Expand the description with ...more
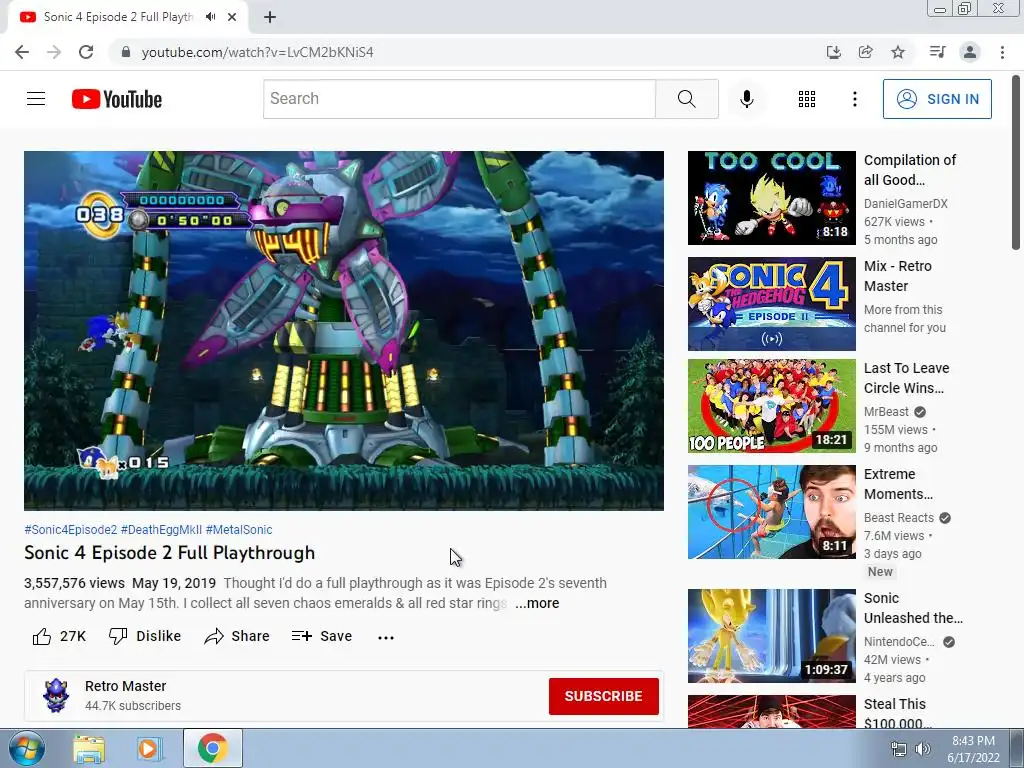Screen dimensions: 1024x768 click(537, 603)
